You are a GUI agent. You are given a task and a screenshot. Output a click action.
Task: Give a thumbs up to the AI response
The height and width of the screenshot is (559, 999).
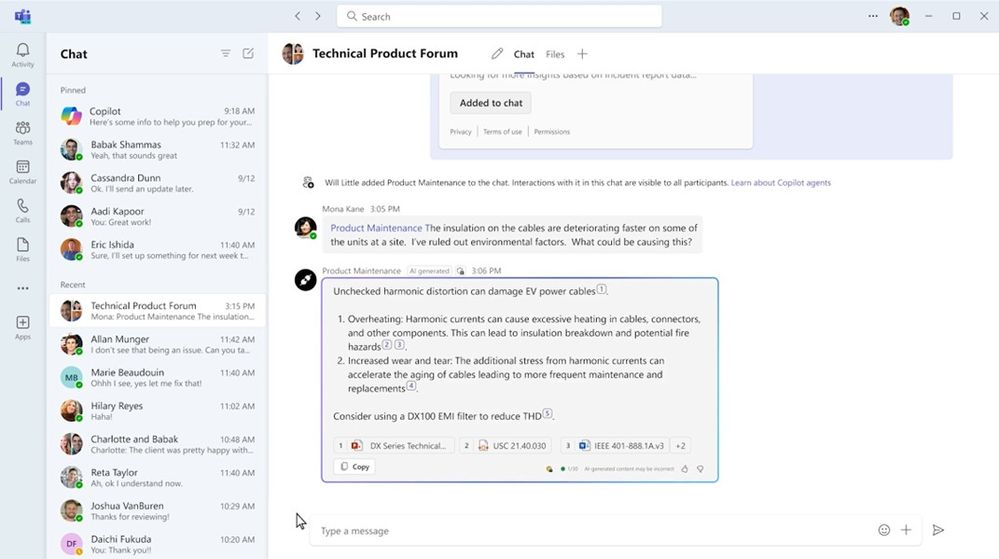685,468
